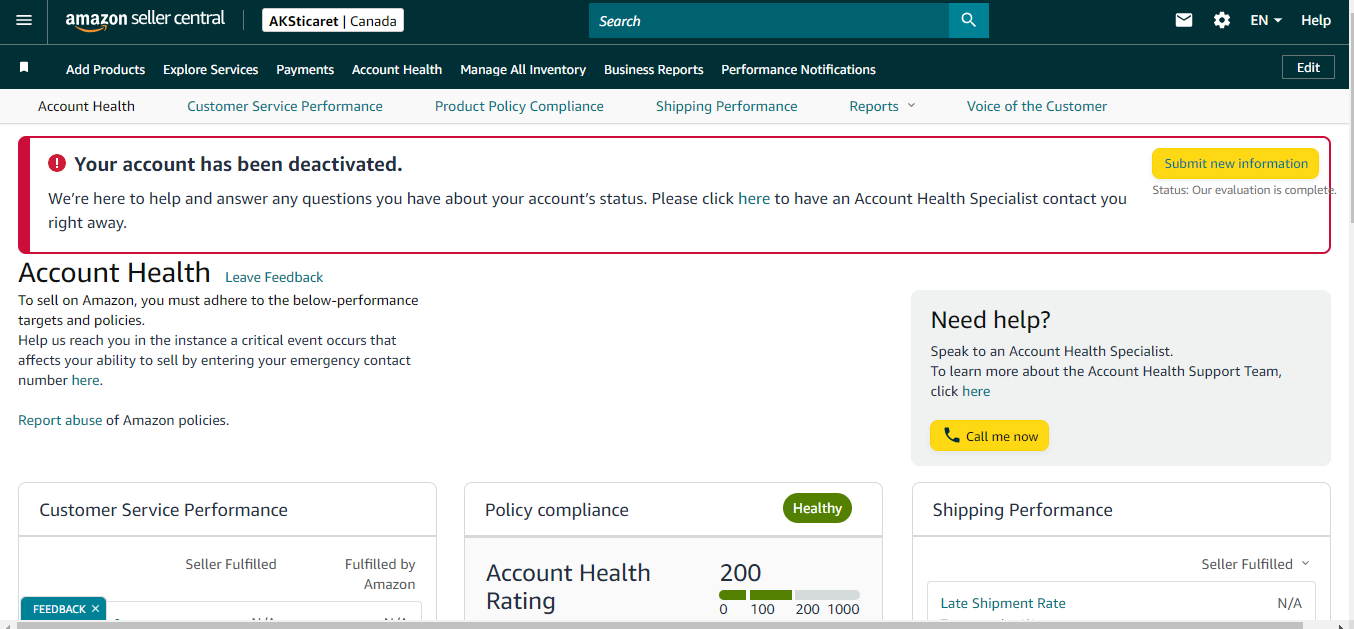This screenshot has width=1354, height=629.
Task: Open the Help link
Action: coord(1316,20)
